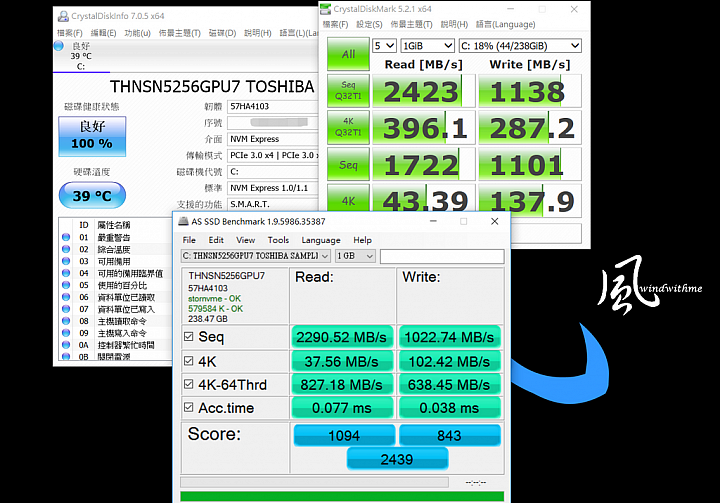Click status orb for attribute 03
The width and height of the screenshot is (720, 503).
pyautogui.click(x=66, y=261)
